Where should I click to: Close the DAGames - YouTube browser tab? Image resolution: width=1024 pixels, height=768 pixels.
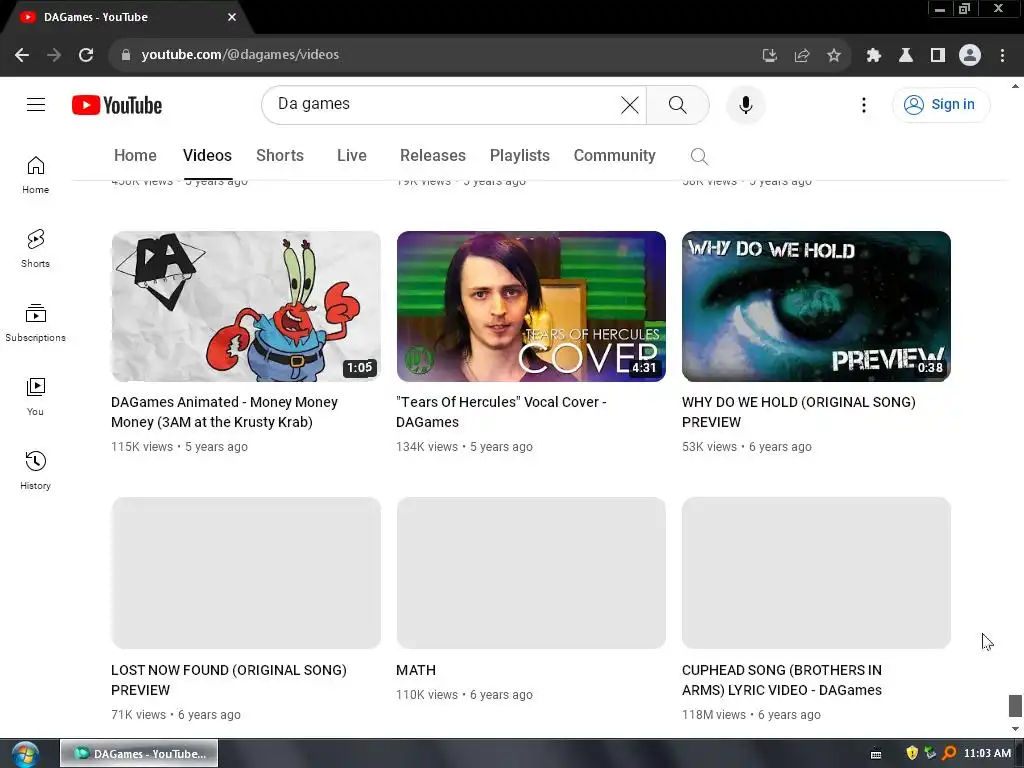[232, 17]
